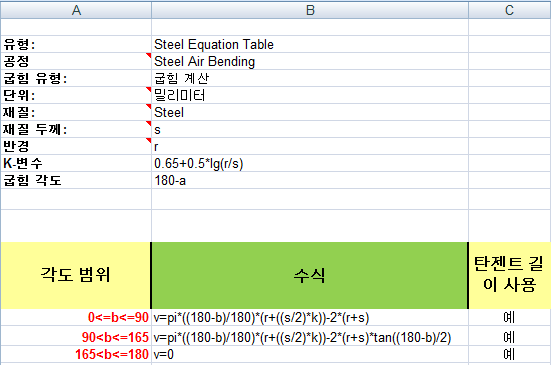Viewport: 551px width, 365px height.
Task: Select the Steel Air Bending cell
Action: (x=310, y=61)
